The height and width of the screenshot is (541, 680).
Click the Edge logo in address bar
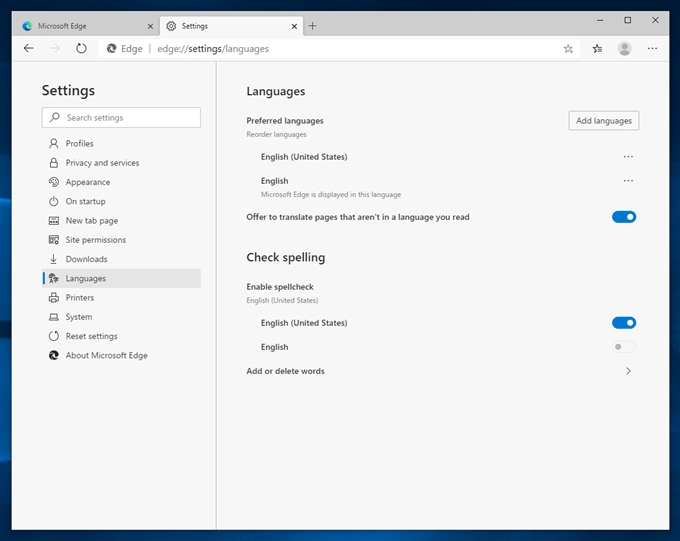(x=112, y=49)
